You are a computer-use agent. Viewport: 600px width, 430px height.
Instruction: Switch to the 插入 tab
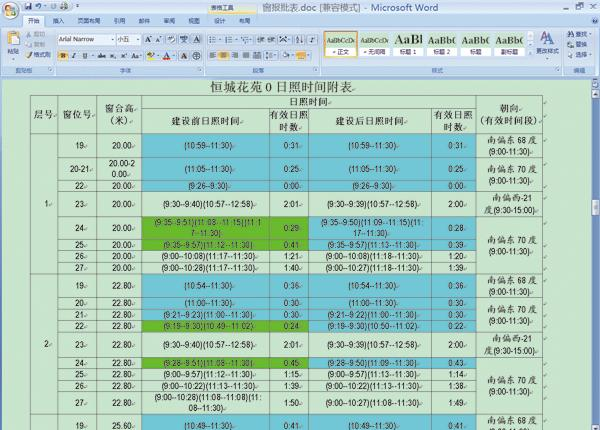point(58,21)
